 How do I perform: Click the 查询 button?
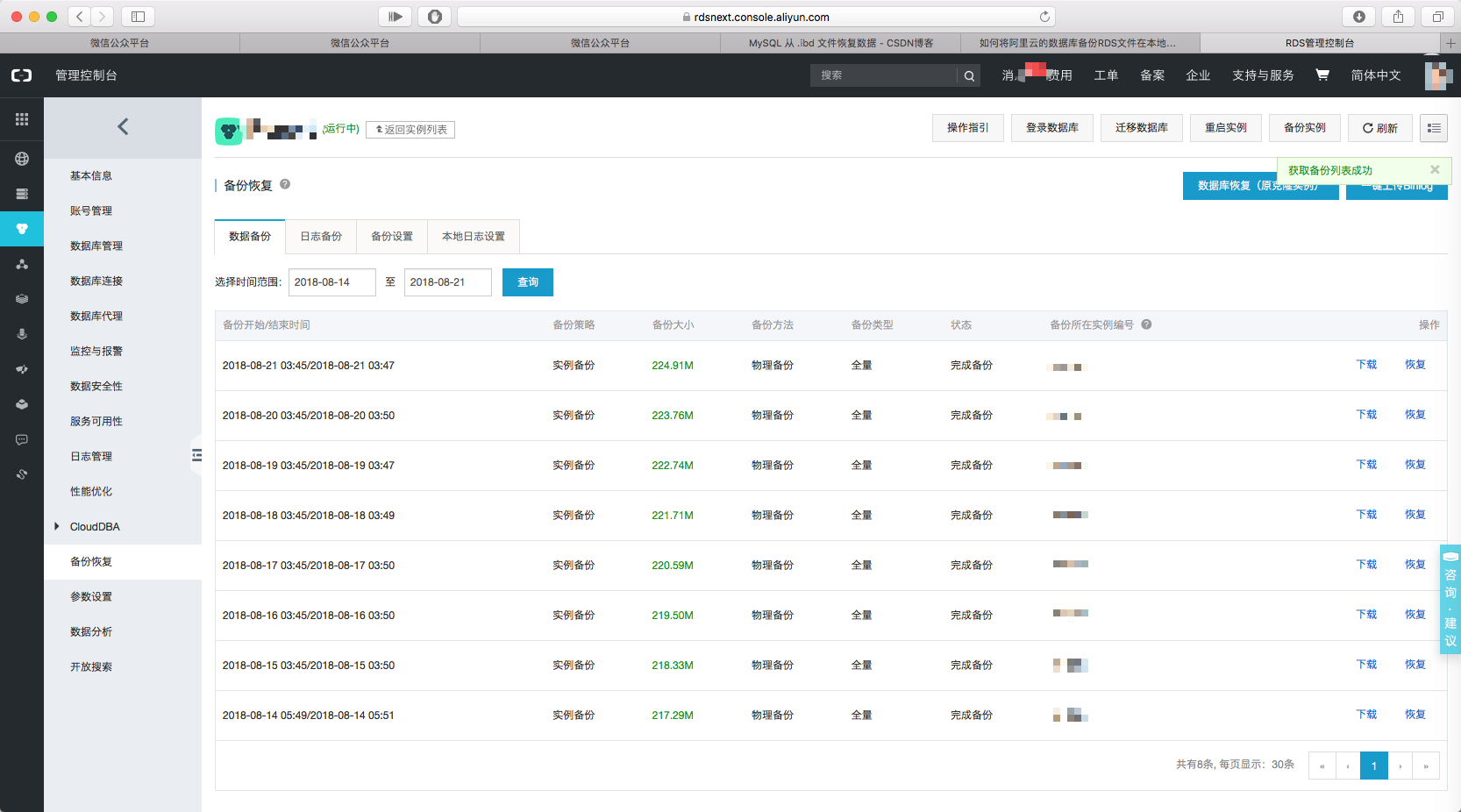[527, 282]
